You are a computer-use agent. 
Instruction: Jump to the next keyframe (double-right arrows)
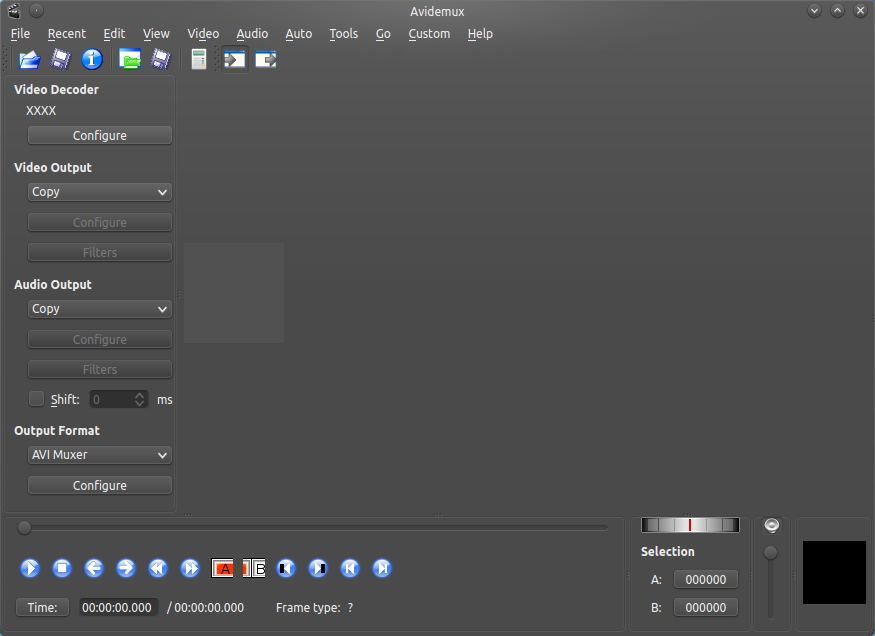190,568
